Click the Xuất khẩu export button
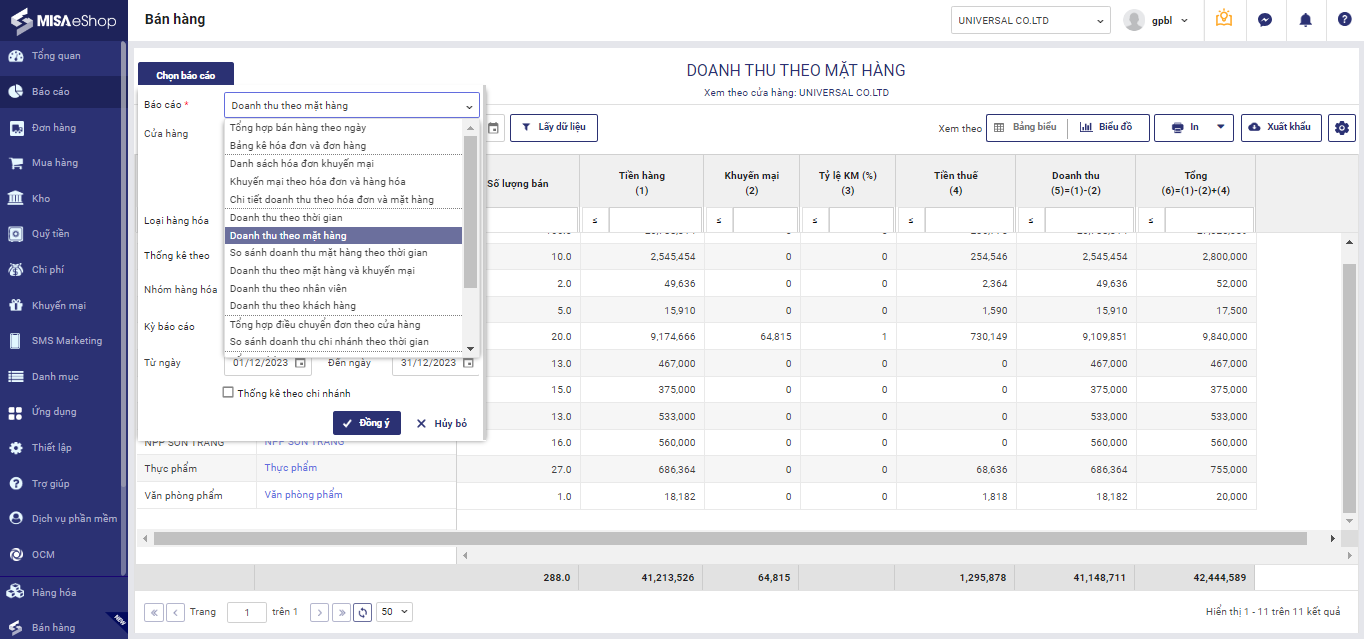1364x639 pixels. 1281,127
